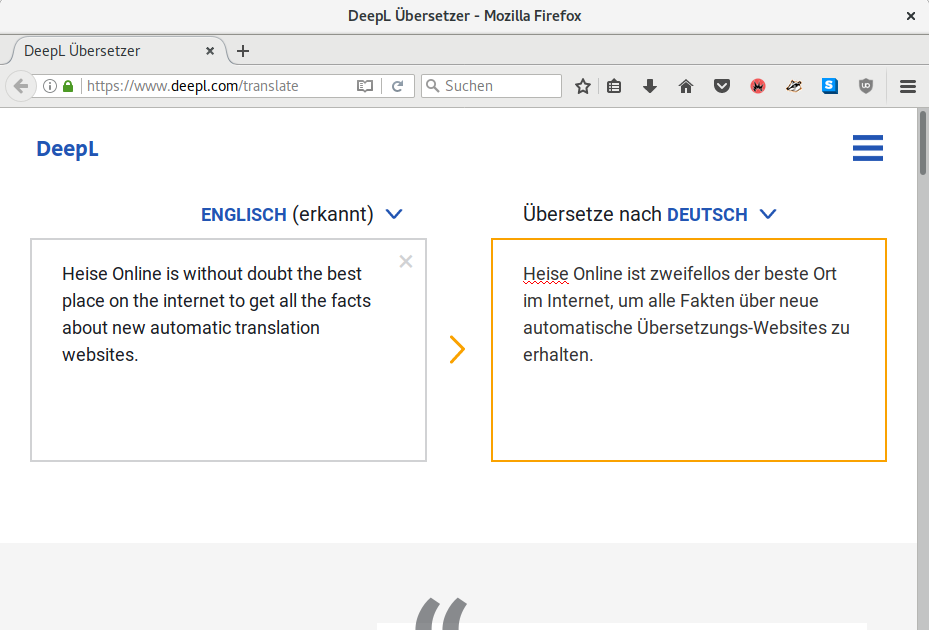Expand the DEUTSCH target language dropdown
This screenshot has height=630, width=929.
[768, 214]
